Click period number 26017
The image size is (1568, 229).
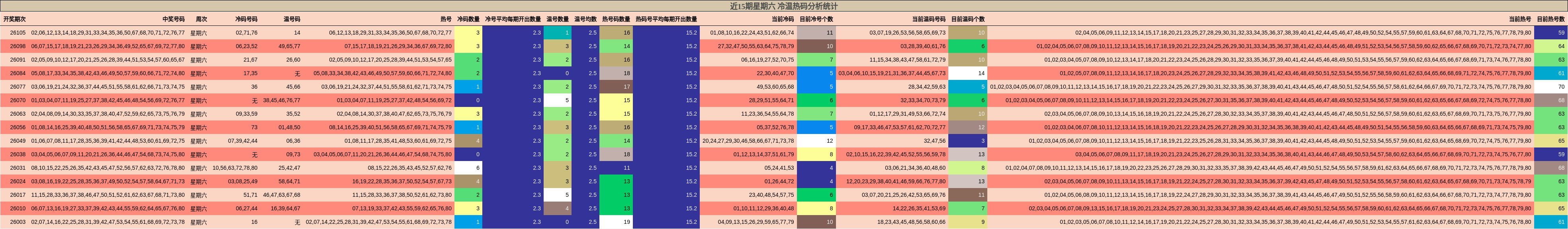[18, 195]
